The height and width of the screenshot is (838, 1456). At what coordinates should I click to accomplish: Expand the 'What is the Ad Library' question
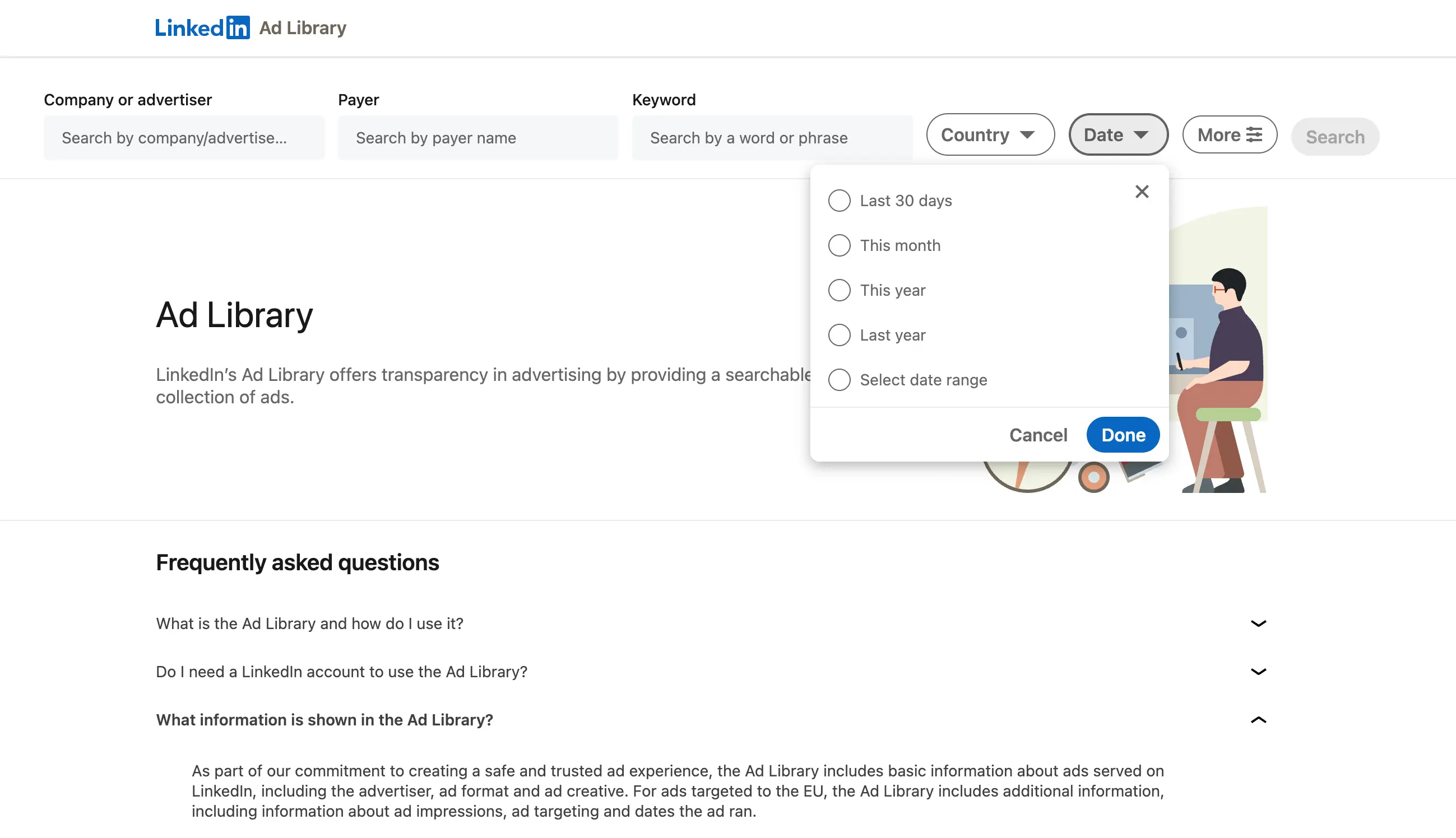(x=1258, y=624)
